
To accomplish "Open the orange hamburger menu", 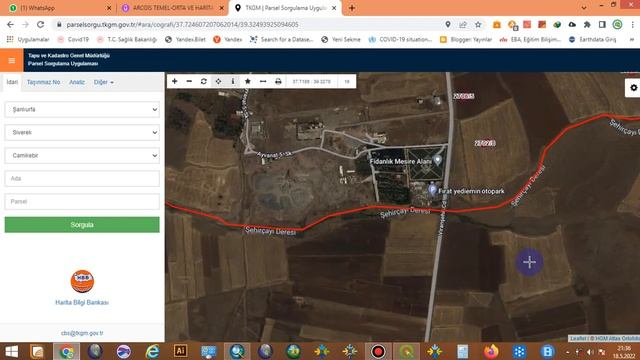I will point(12,60).
